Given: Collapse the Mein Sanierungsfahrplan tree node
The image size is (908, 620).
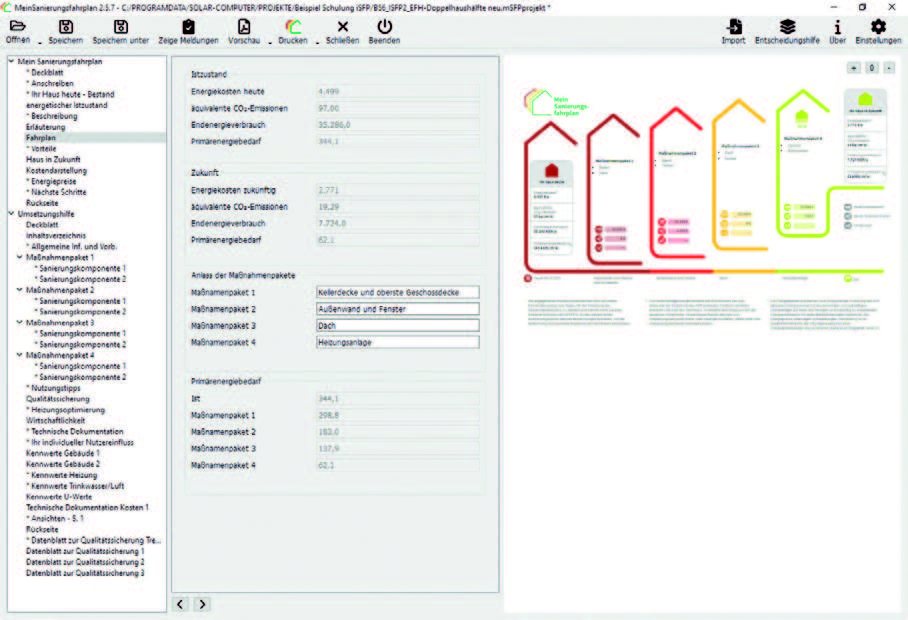Looking at the screenshot, I should coord(11,61).
